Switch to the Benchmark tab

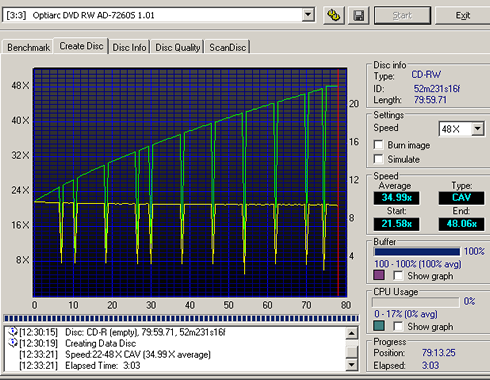tap(28, 47)
